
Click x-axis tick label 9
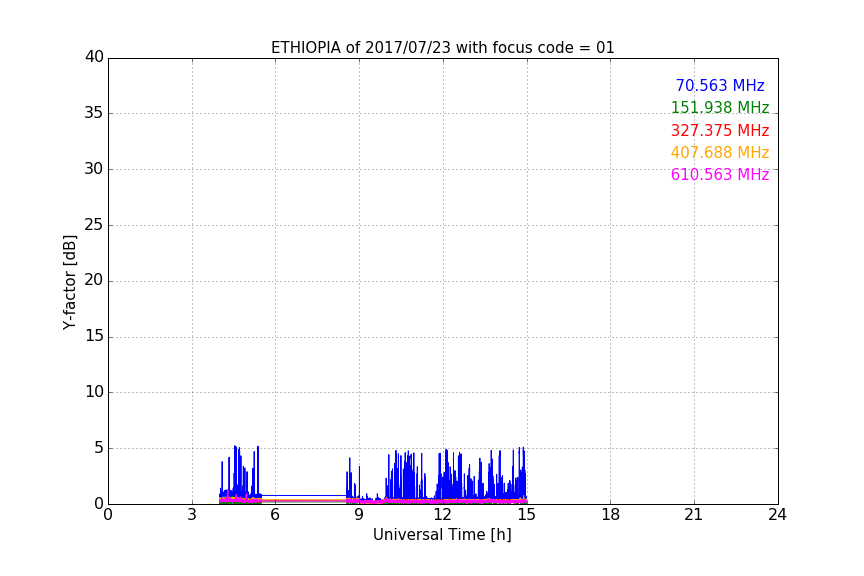(359, 515)
